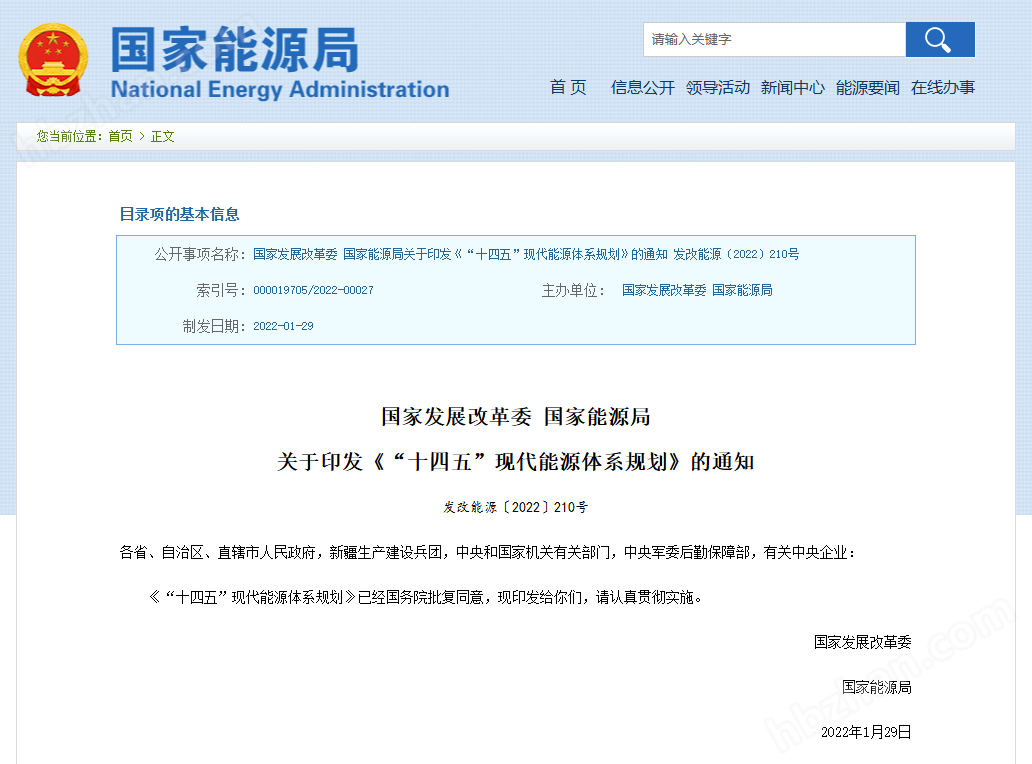The width and height of the screenshot is (1032, 764).
Task: Open the 首页 navigation menu item
Action: tap(567, 88)
